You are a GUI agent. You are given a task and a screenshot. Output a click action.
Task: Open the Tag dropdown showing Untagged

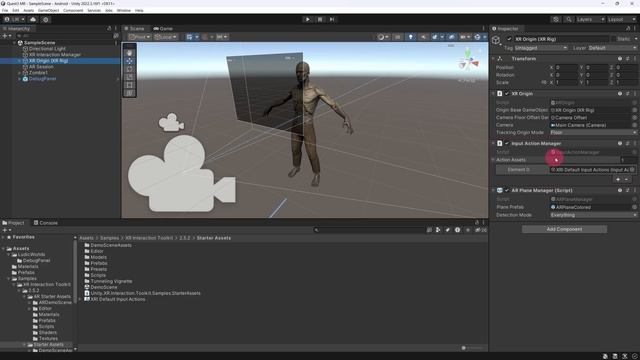pos(540,48)
